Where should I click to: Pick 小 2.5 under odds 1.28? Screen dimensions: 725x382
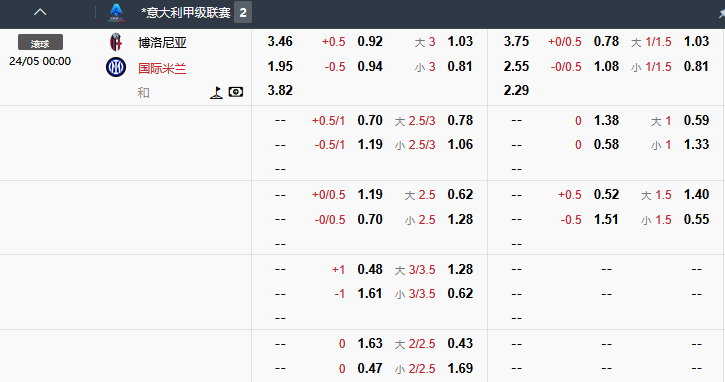(x=460, y=219)
